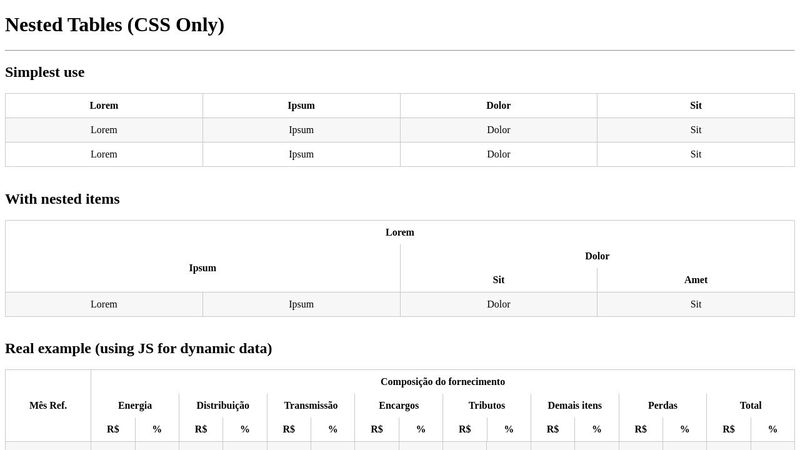Click the "Composição do fornecimento" header cell

pyautogui.click(x=442, y=381)
